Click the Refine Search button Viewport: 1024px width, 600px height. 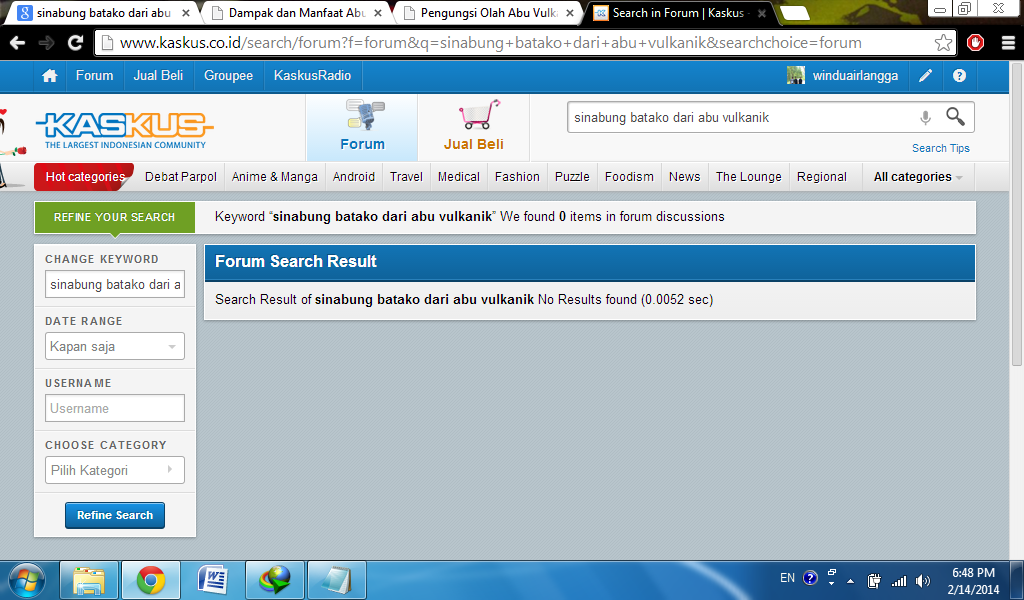point(115,515)
